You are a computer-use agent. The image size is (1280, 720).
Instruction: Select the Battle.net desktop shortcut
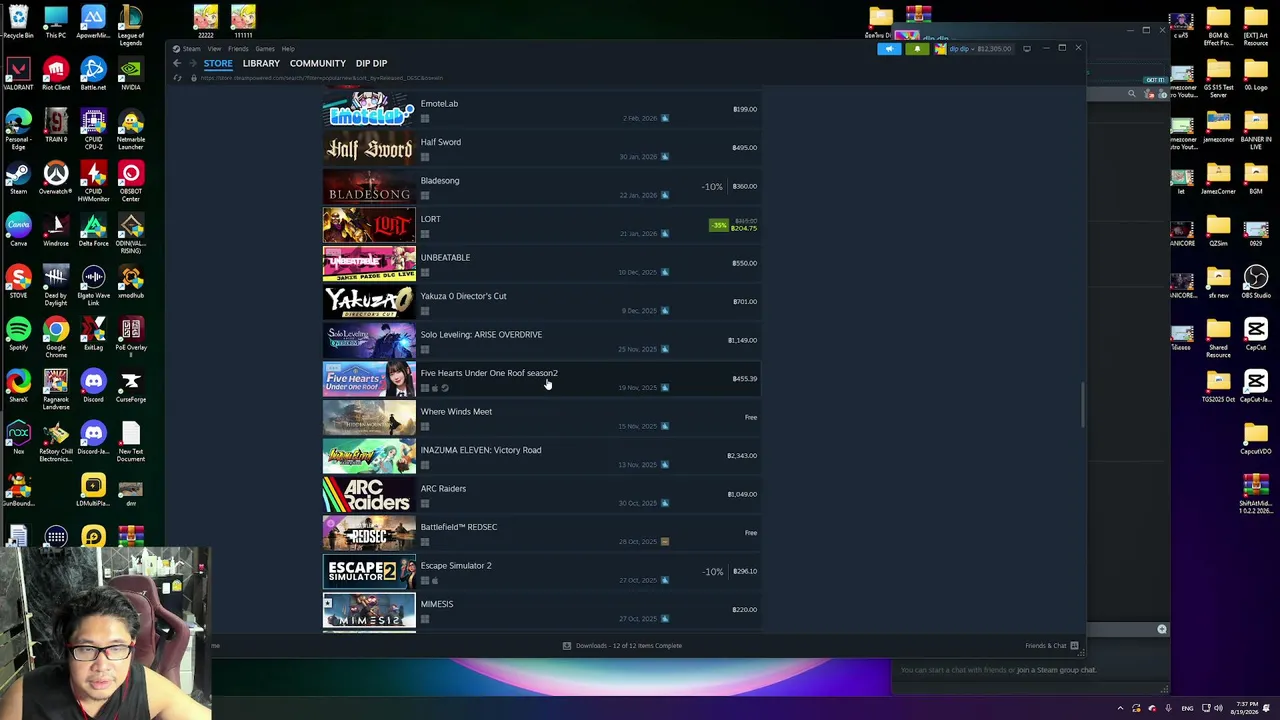pyautogui.click(x=93, y=75)
